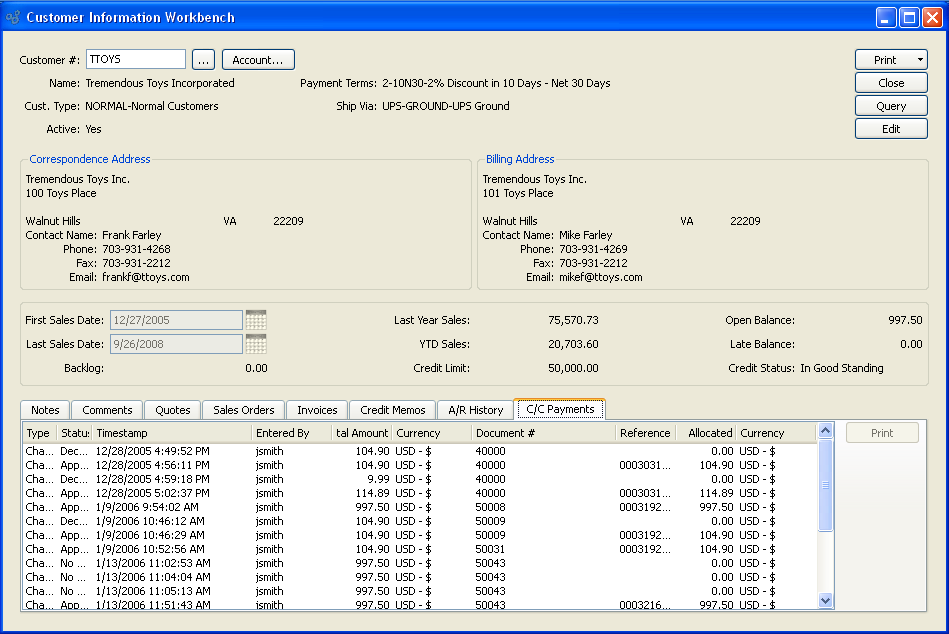Click the Edit button
The width and height of the screenshot is (949, 634).
(891, 129)
